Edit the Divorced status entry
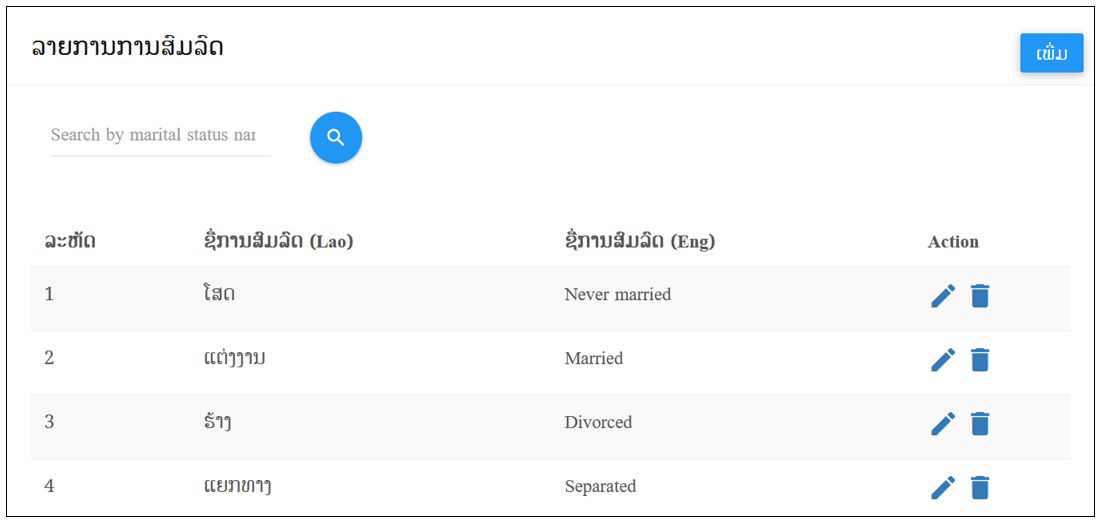The image size is (1100, 522). (x=943, y=424)
